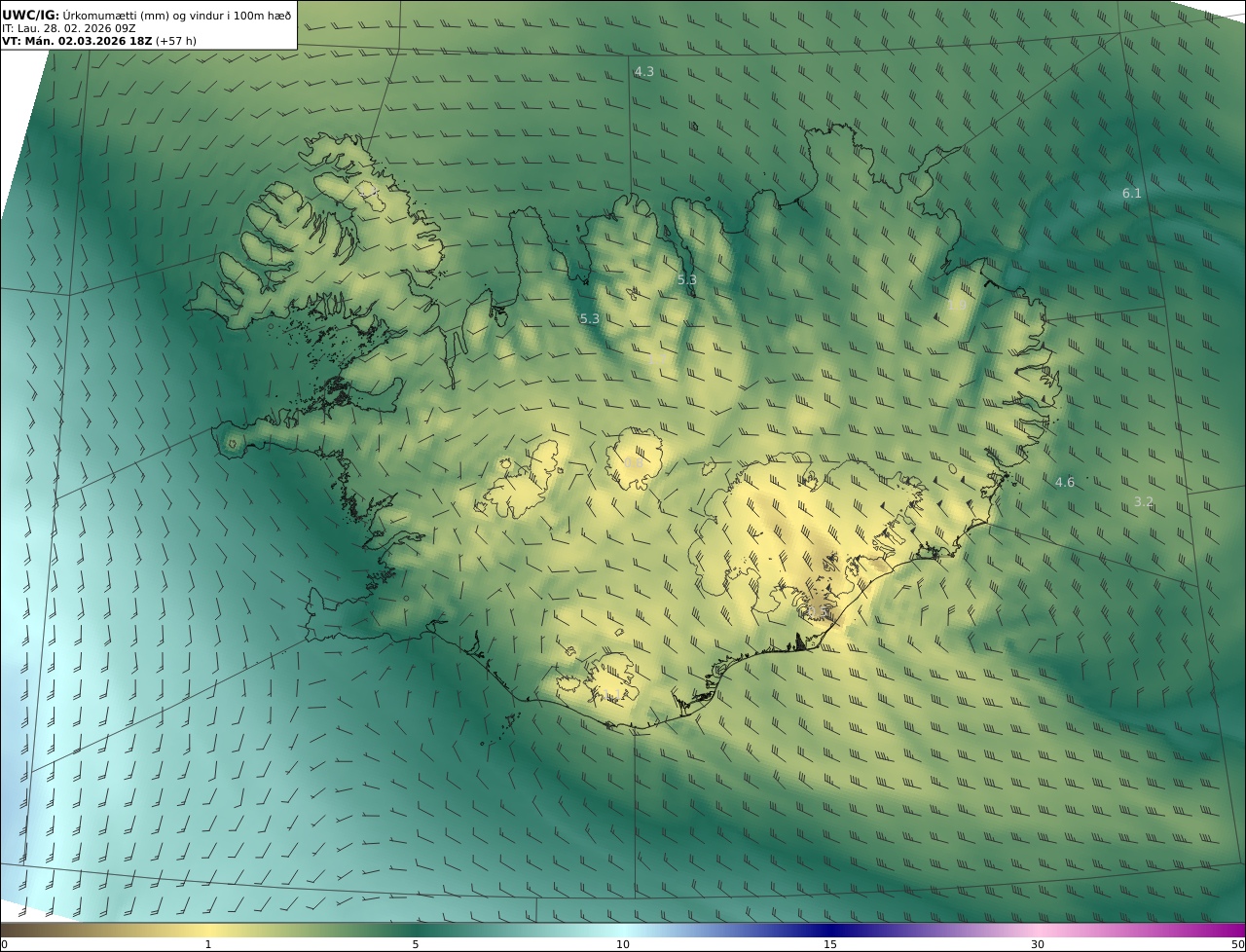Click the 15 tick label on the color scale
Screen dimensions: 1246x952
830,944
